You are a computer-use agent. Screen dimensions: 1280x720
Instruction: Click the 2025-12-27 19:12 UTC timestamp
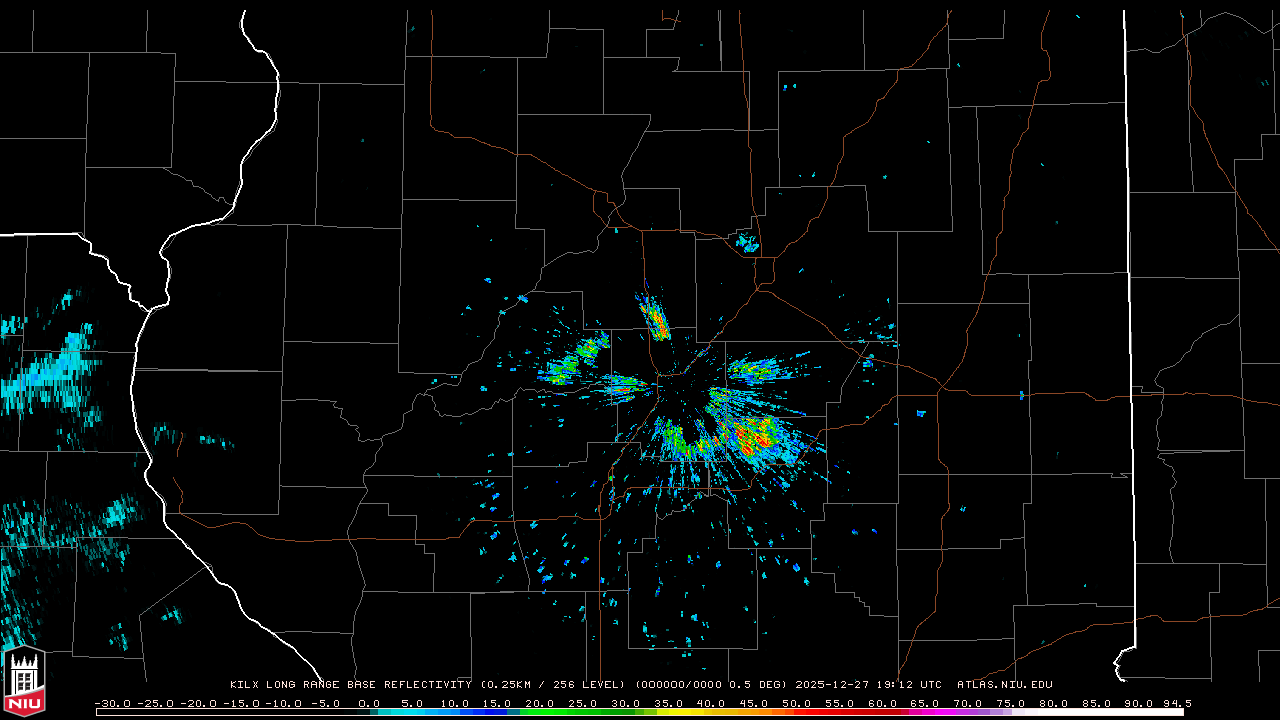pyautogui.click(x=868, y=685)
